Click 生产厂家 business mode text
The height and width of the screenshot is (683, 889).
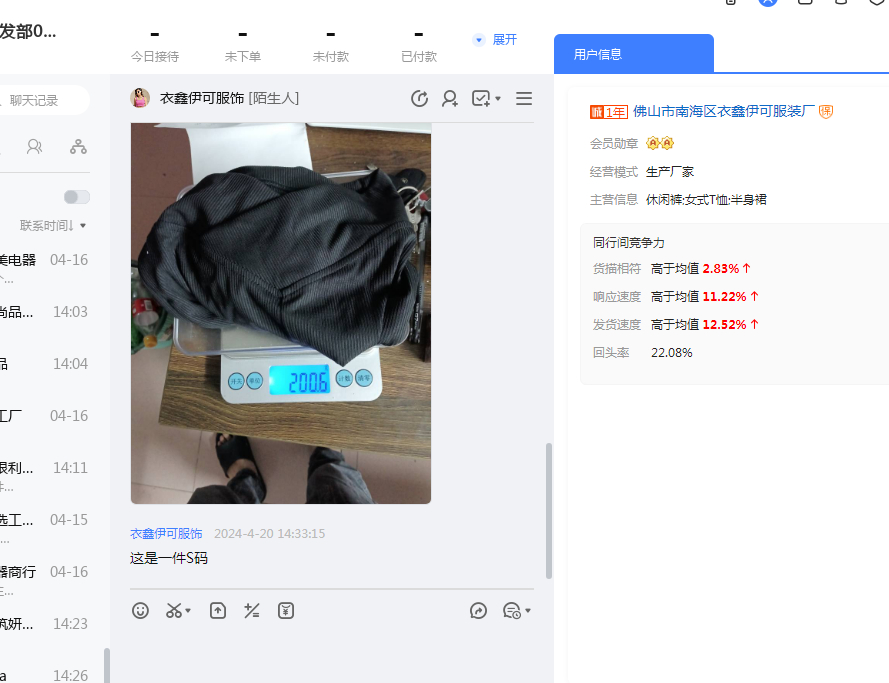670,172
